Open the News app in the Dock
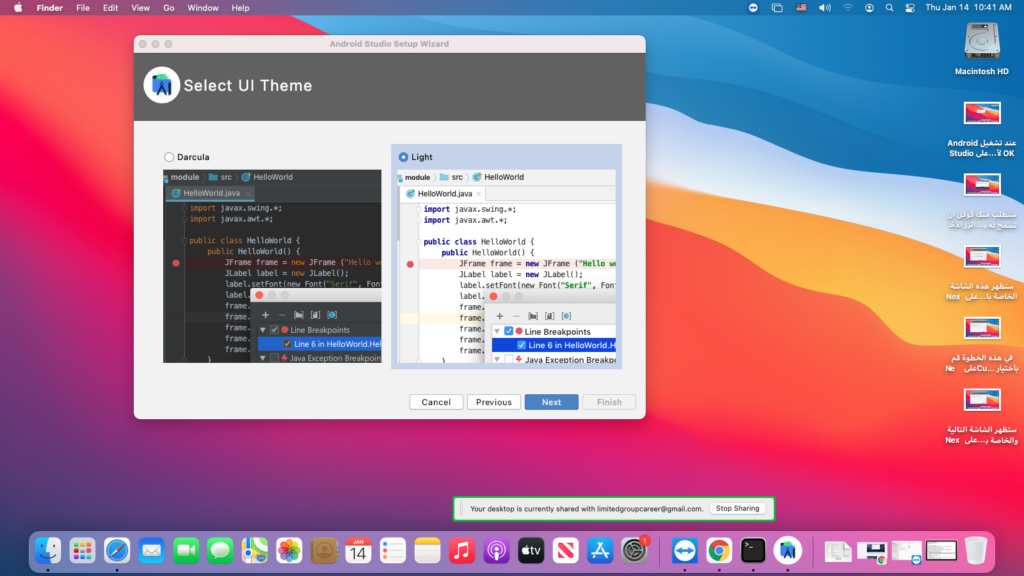The width and height of the screenshot is (1024, 576). tap(566, 551)
